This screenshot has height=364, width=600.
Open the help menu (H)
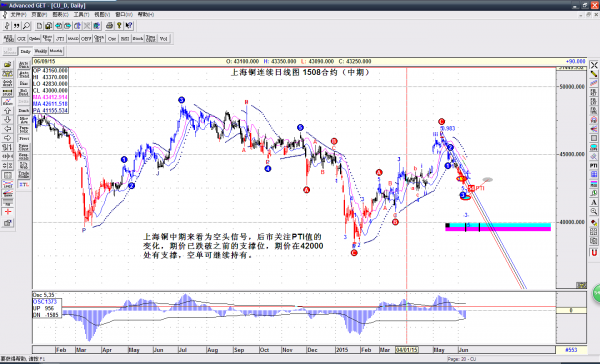(146, 15)
